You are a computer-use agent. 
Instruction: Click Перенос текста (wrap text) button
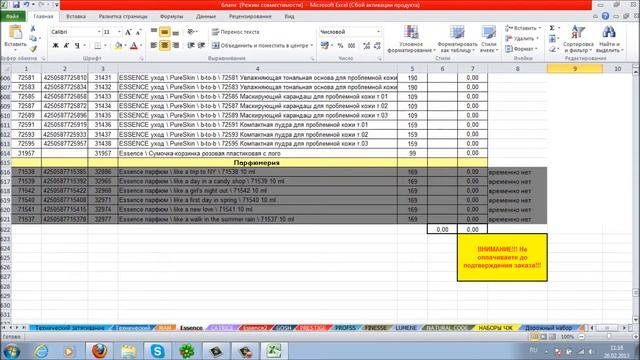(x=236, y=32)
